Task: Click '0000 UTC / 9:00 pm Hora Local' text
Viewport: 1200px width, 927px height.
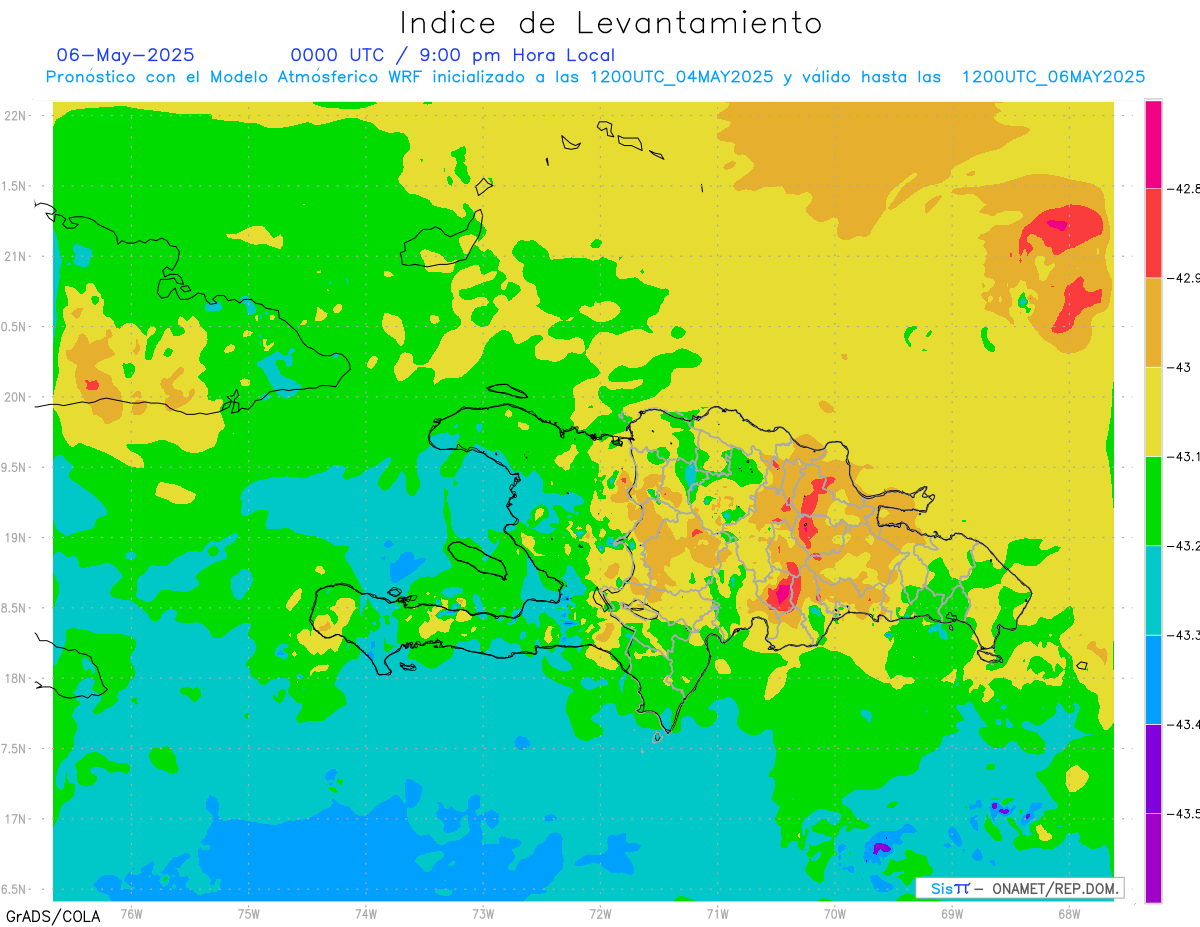Action: 453,55
